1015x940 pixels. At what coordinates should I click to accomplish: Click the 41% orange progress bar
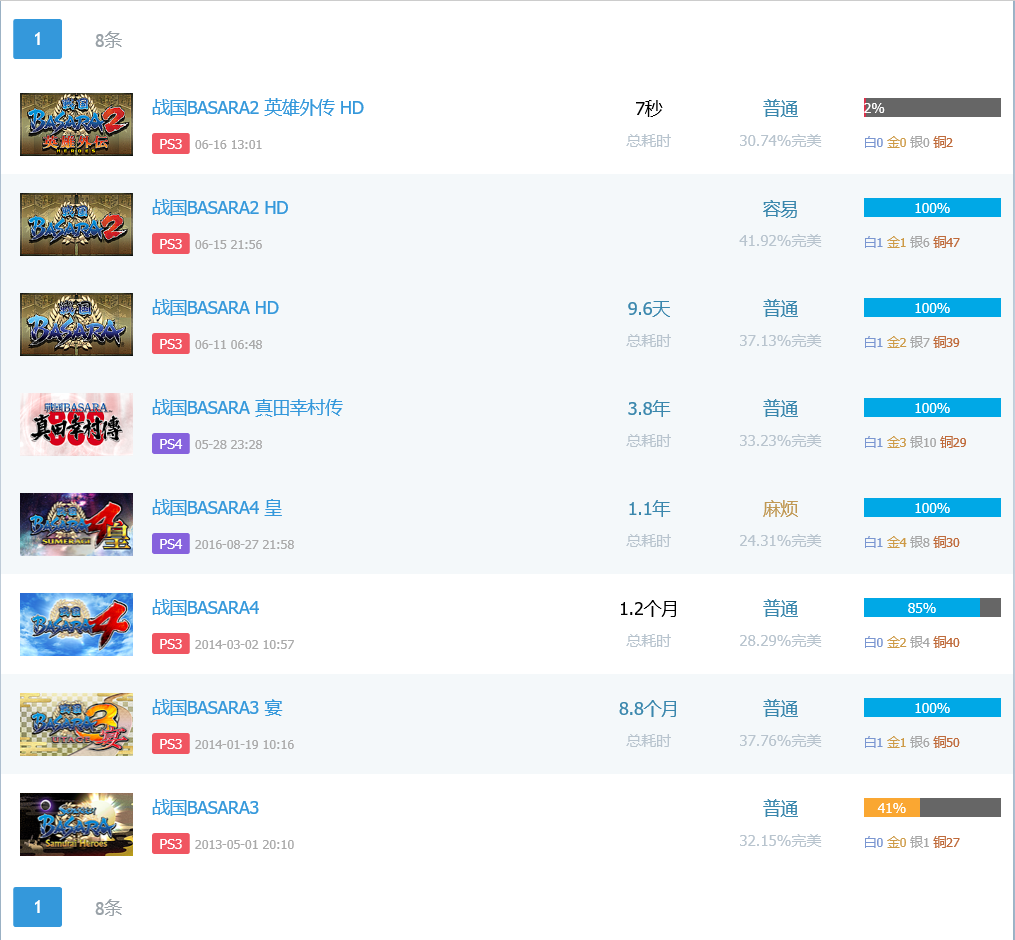(892, 808)
